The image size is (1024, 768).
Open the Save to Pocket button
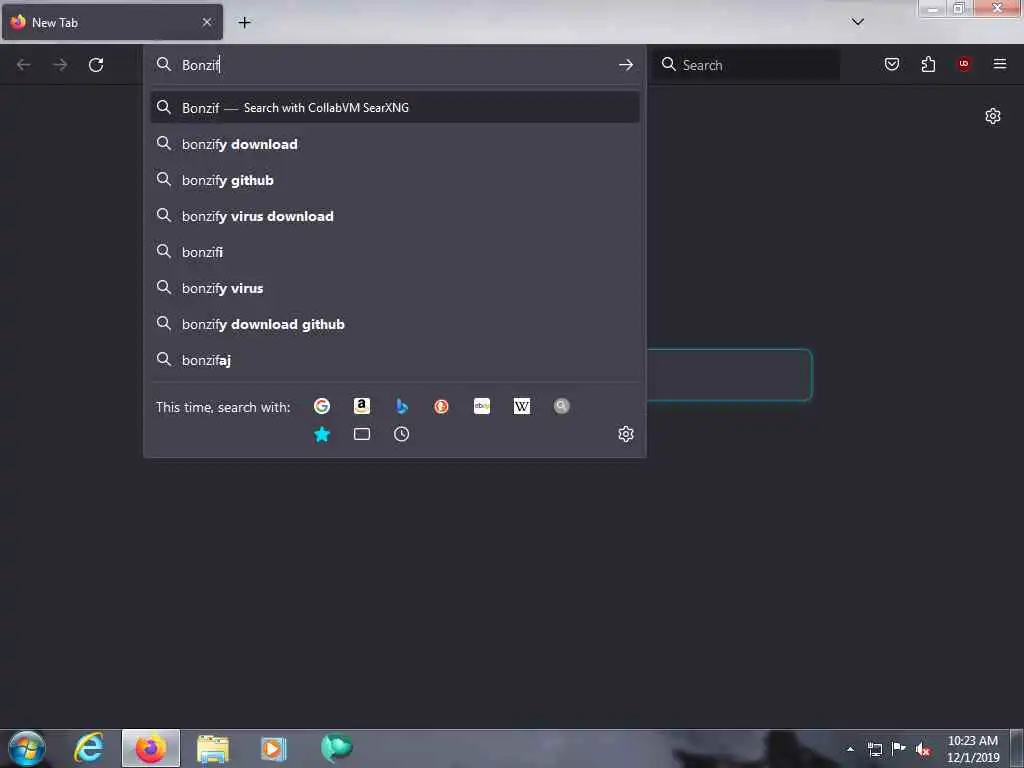[892, 64]
